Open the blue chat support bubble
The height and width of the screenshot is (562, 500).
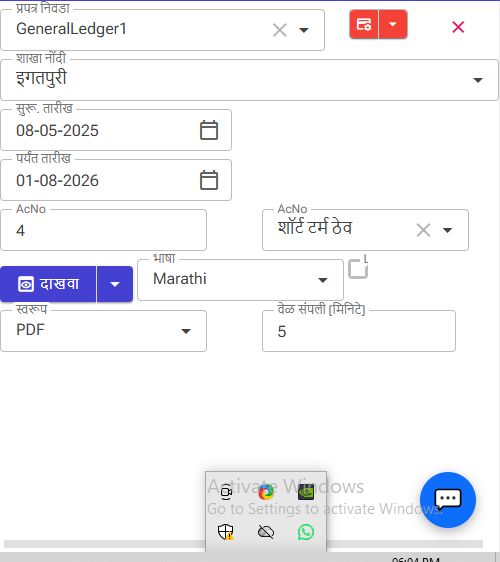(448, 500)
